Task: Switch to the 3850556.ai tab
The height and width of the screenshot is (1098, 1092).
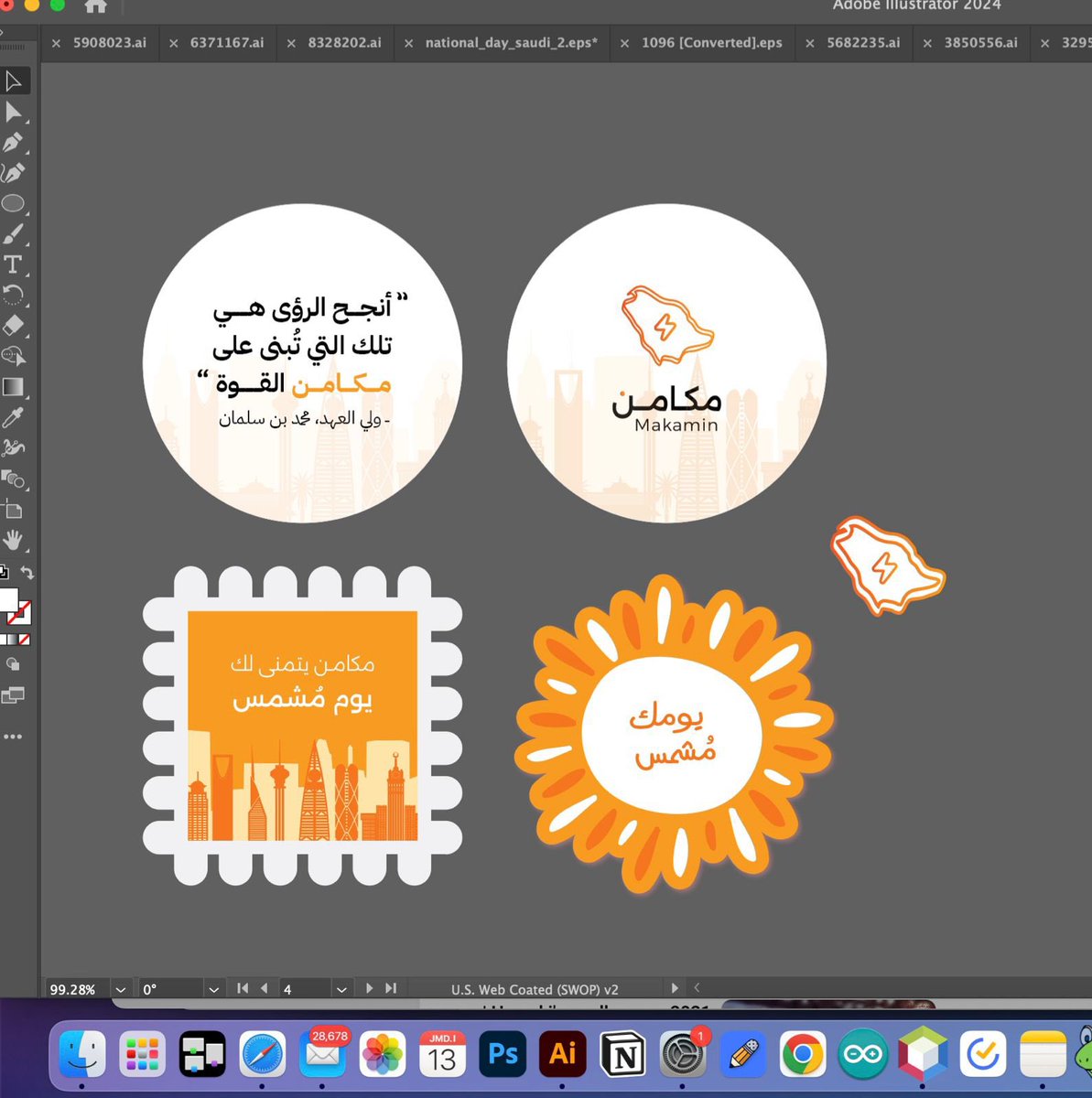Action: coord(980,43)
